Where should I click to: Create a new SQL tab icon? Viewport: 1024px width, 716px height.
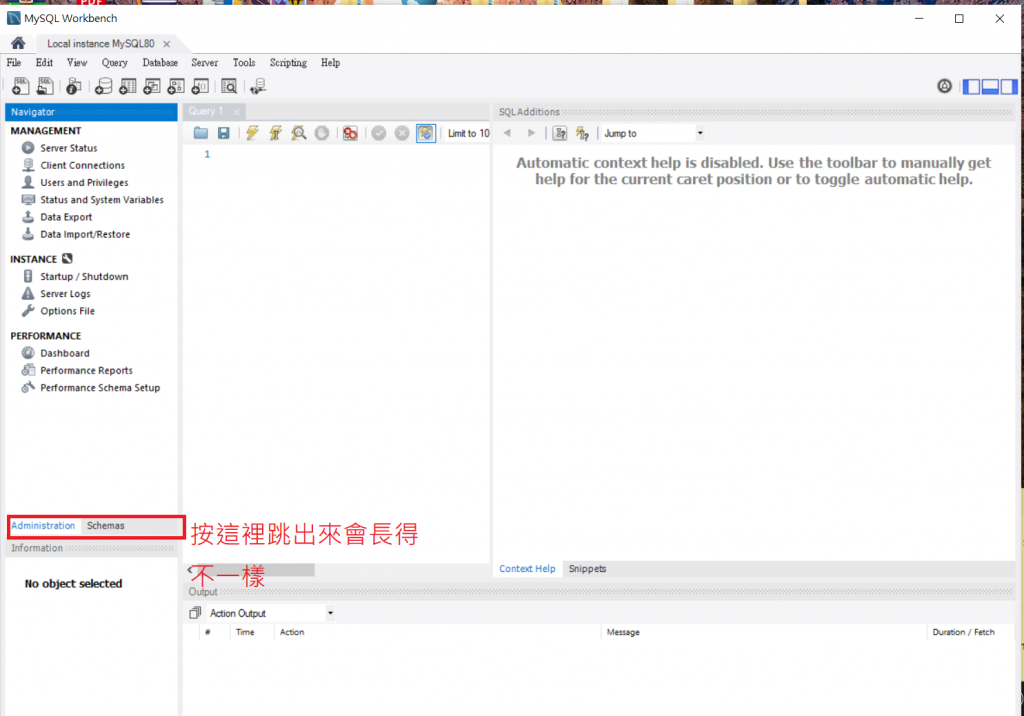coord(20,86)
